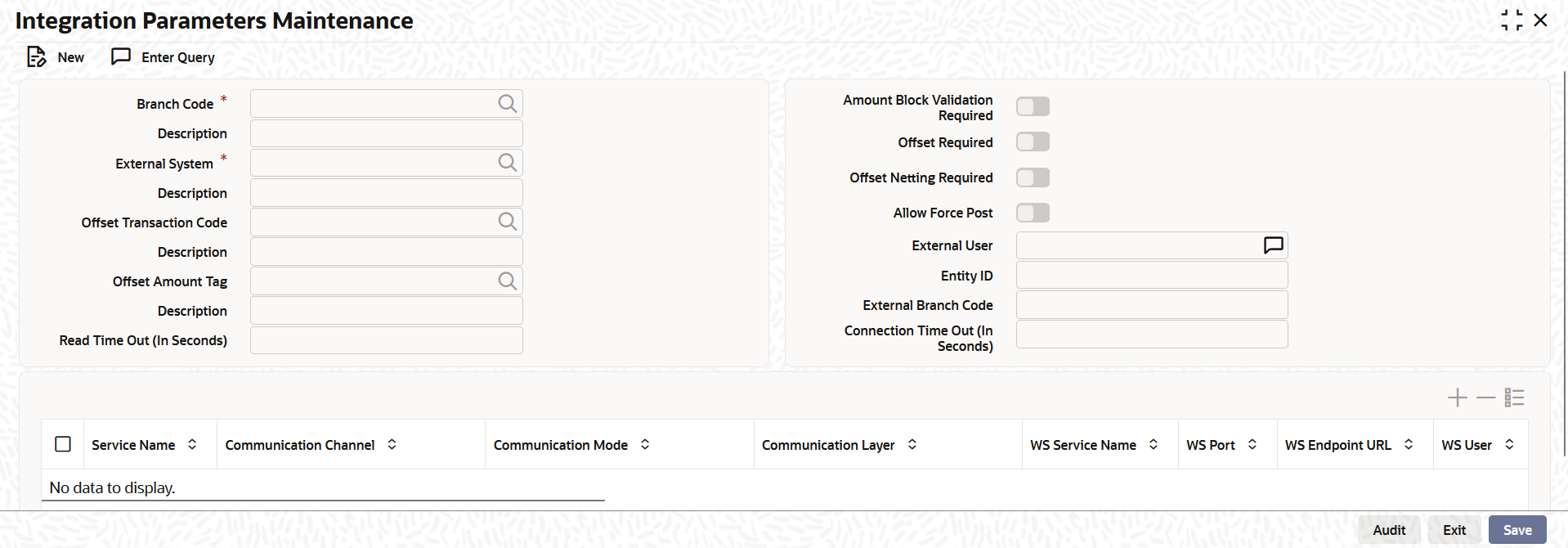The height and width of the screenshot is (548, 1568).
Task: Enable Amount Block Validation Required toggle
Action: click(x=1033, y=106)
